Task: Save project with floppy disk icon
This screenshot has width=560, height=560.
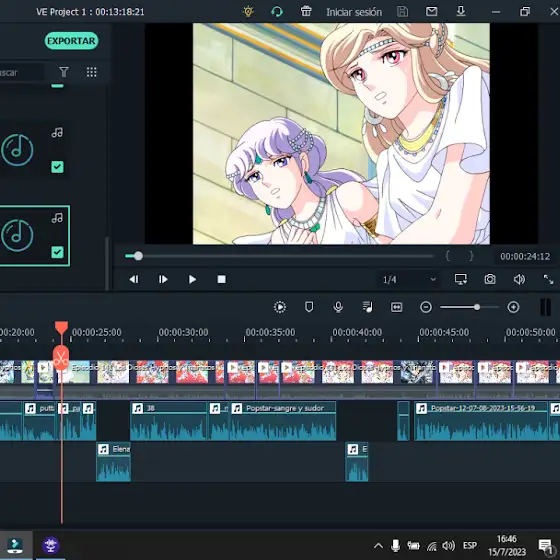Action: 402,12
